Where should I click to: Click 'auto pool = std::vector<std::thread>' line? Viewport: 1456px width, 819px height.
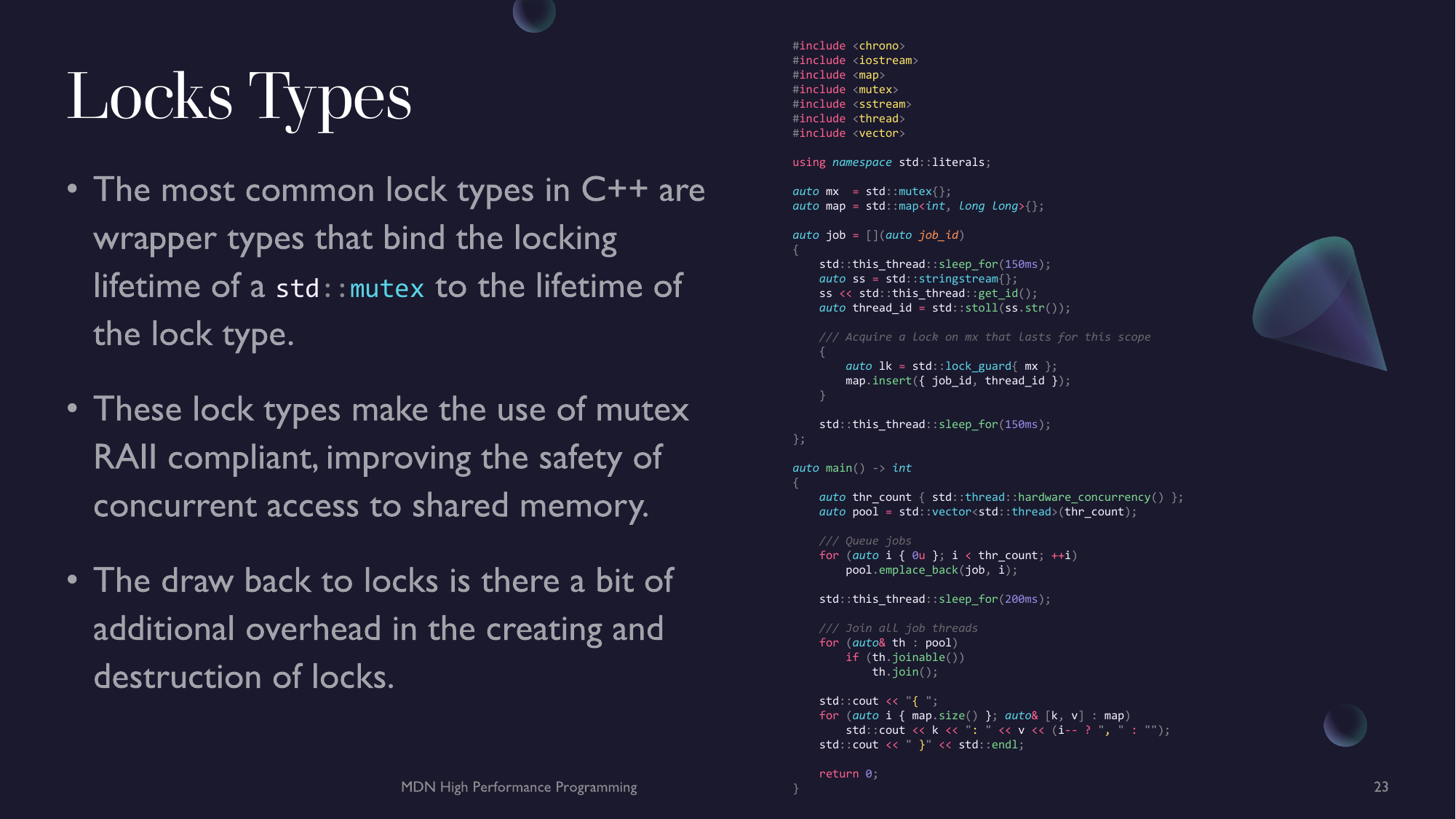[977, 512]
